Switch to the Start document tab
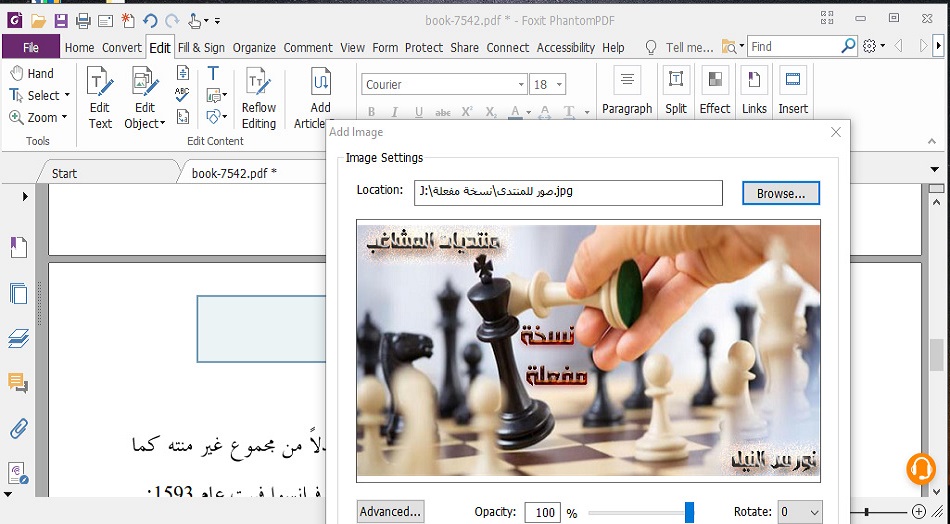The image size is (950, 524). point(64,173)
